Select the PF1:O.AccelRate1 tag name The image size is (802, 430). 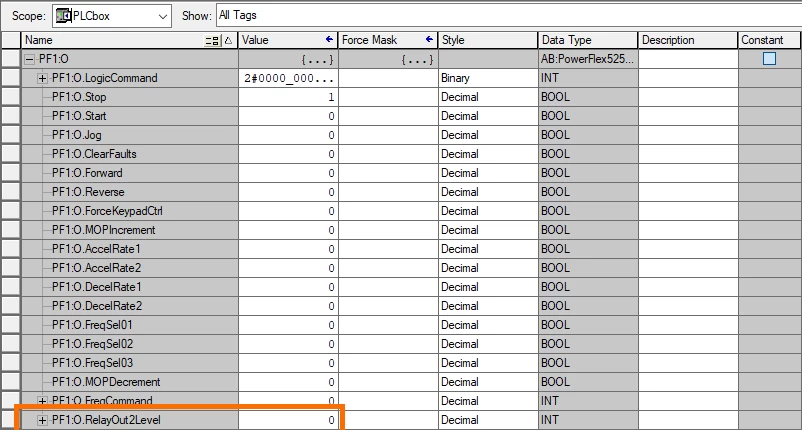click(96, 249)
